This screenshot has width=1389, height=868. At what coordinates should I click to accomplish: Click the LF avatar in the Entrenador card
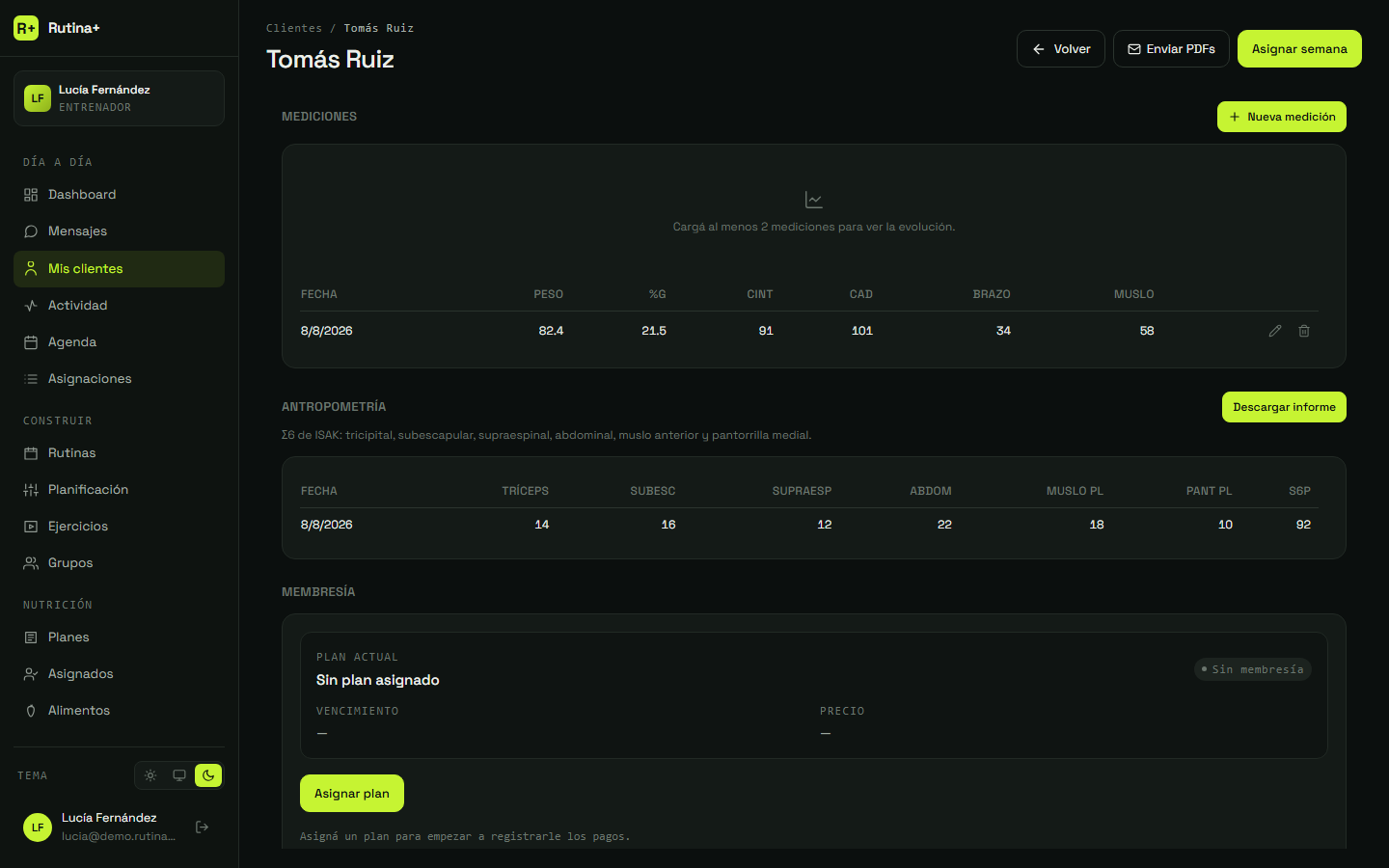(38, 98)
